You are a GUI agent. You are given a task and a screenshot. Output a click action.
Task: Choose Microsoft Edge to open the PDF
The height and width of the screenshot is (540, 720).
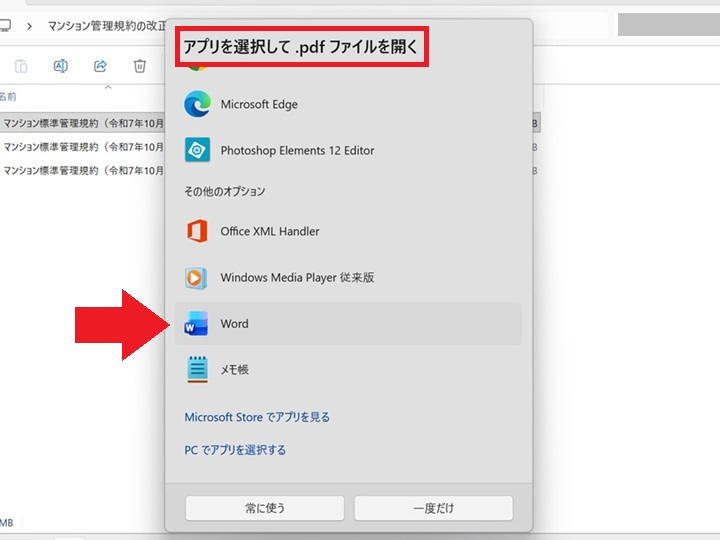pos(348,104)
